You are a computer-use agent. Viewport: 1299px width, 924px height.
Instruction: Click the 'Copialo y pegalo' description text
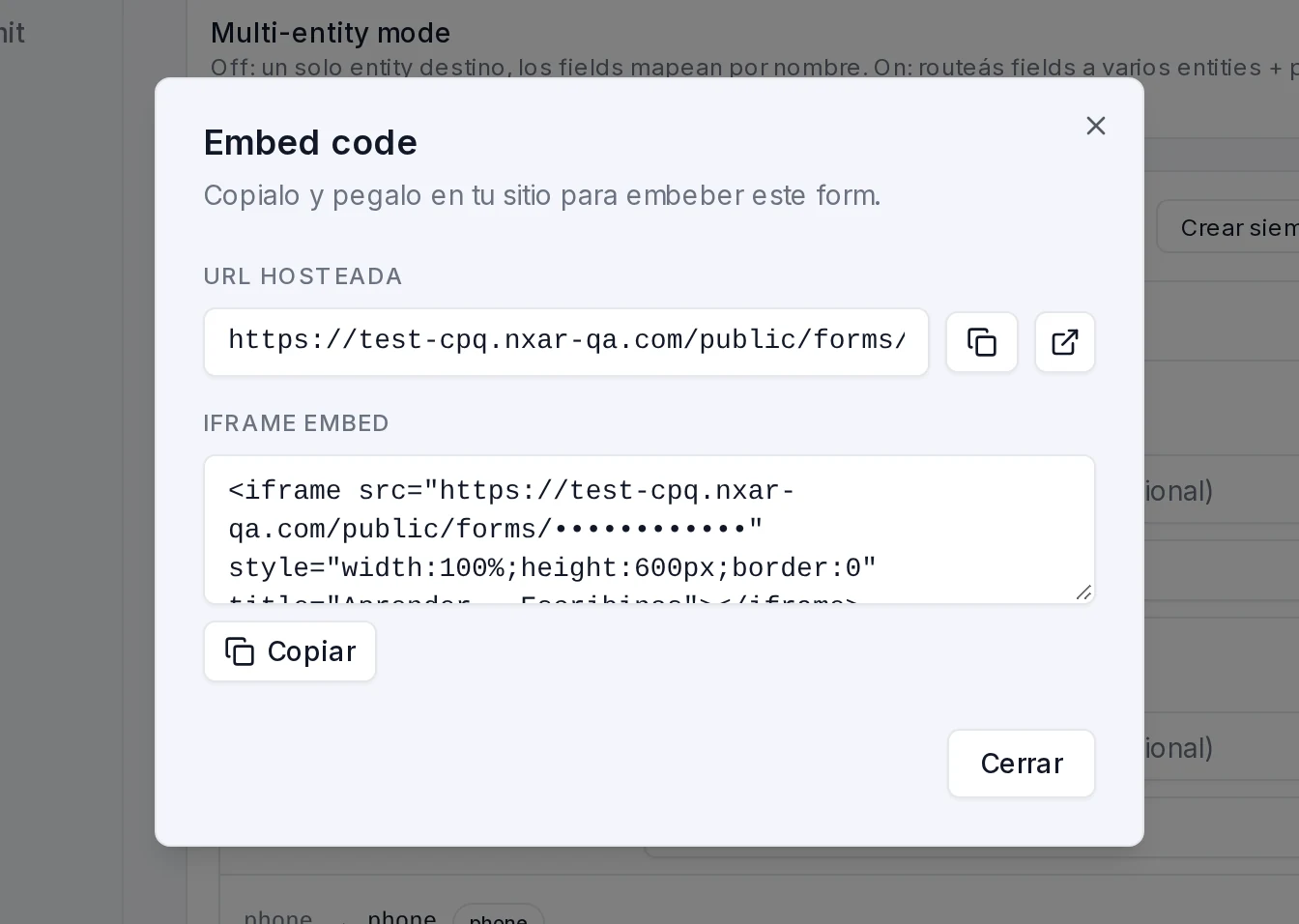point(542,195)
